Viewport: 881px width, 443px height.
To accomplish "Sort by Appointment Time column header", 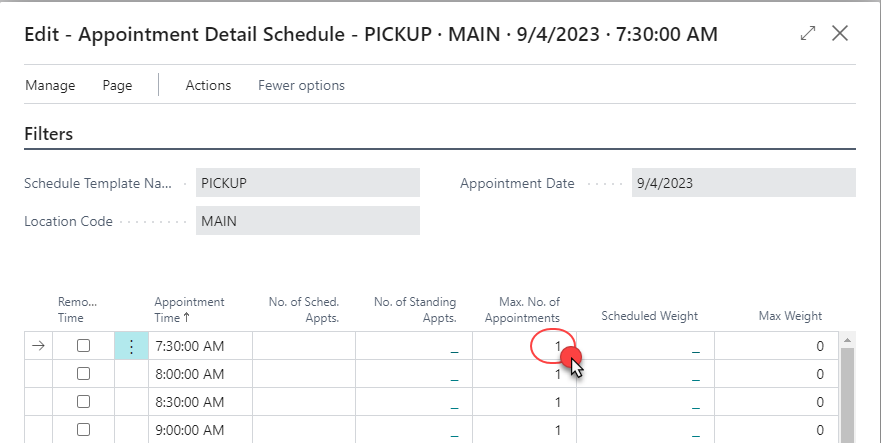I will [x=189, y=309].
